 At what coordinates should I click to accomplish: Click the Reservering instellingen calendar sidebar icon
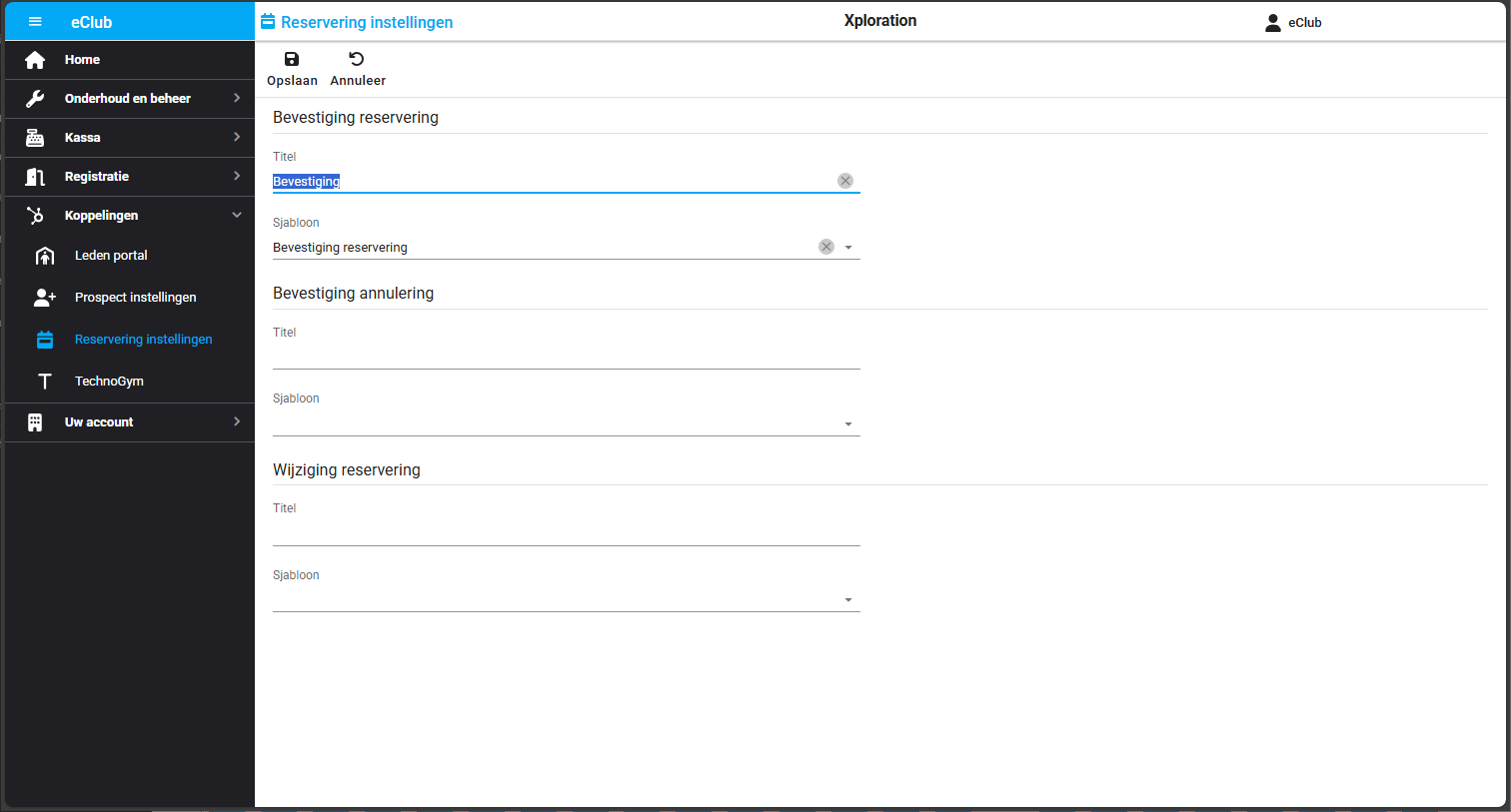click(45, 340)
